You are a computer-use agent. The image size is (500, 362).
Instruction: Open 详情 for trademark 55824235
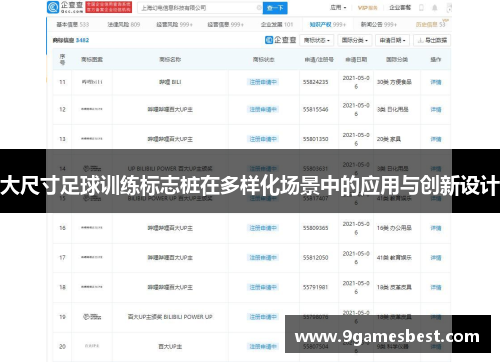pyautogui.click(x=436, y=82)
